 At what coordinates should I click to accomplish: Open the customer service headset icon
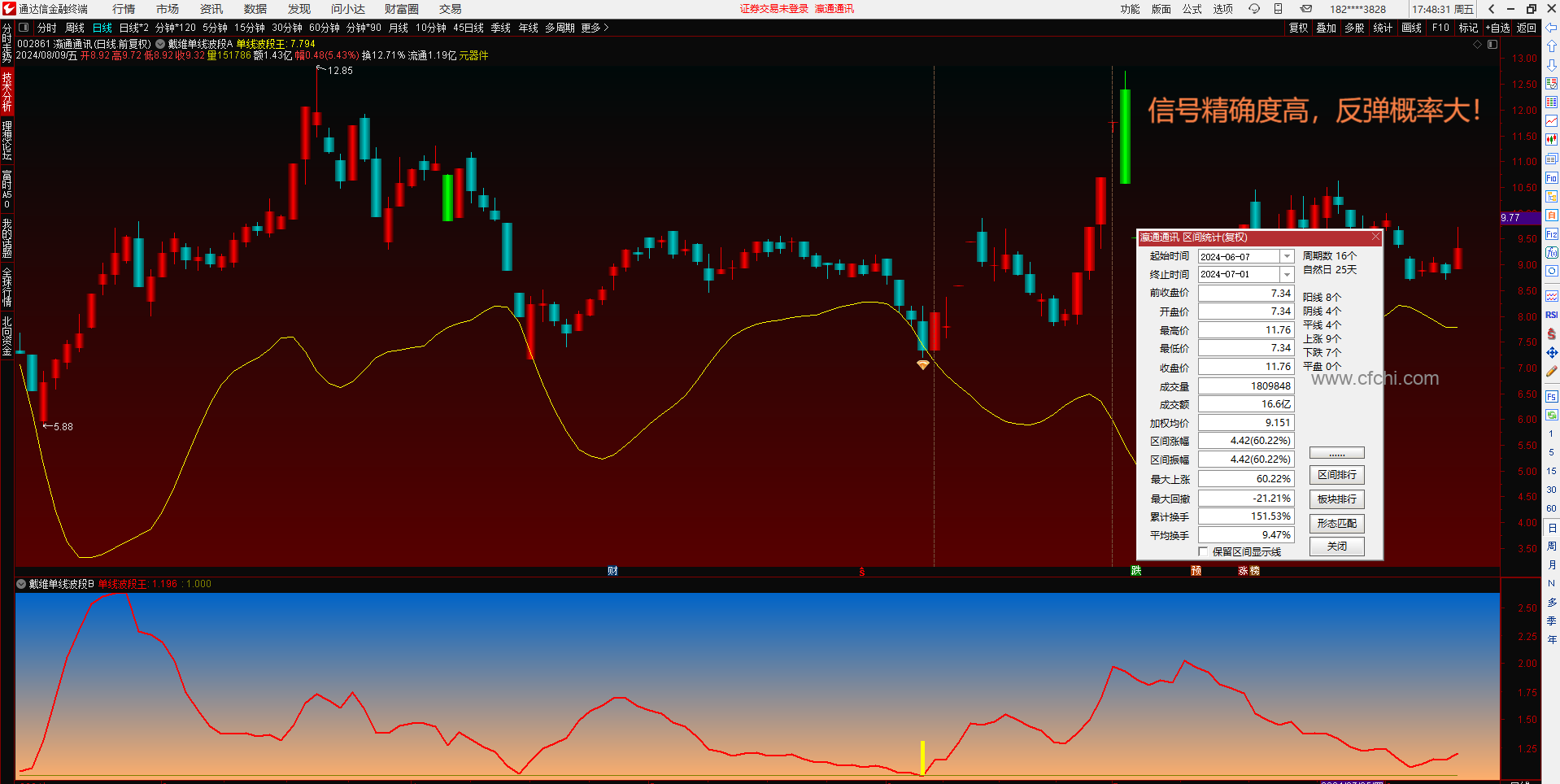[1254, 9]
